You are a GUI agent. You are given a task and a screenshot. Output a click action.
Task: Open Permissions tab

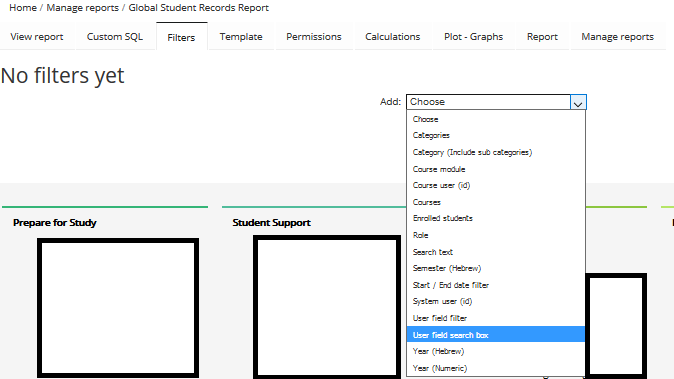coord(314,37)
